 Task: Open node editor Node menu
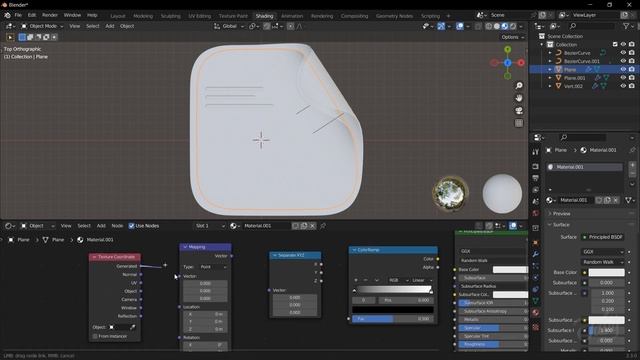pyautogui.click(x=117, y=226)
